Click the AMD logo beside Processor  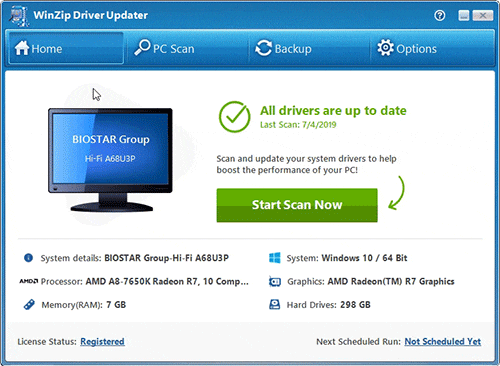pos(28,281)
